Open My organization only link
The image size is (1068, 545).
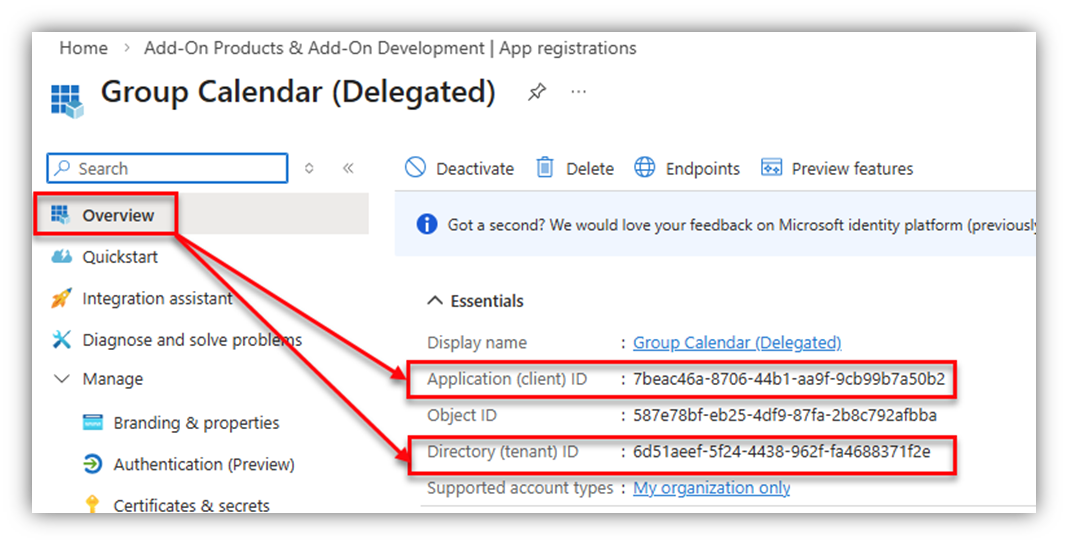[x=712, y=488]
